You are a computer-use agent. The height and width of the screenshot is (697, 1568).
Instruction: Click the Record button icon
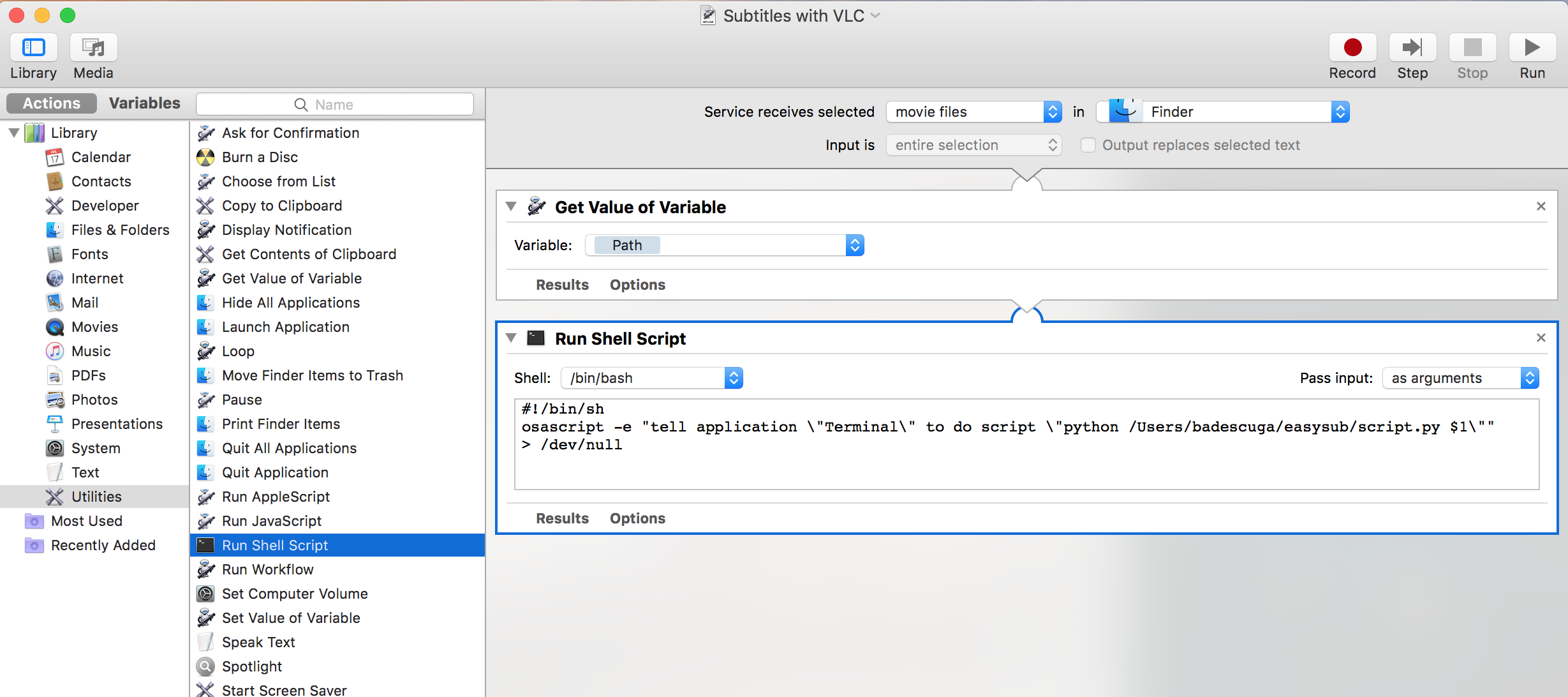[1352, 48]
